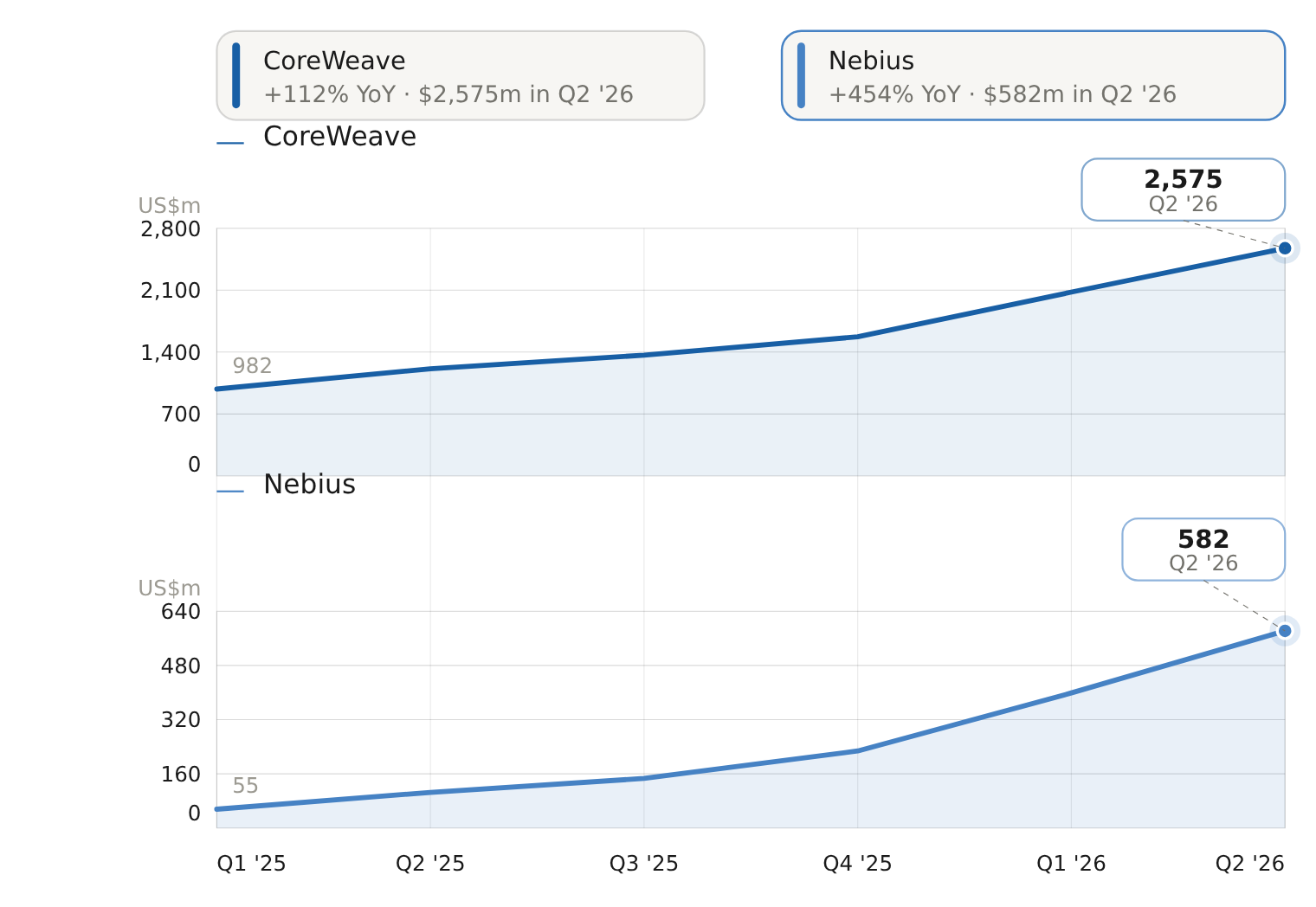Click the 320 y-axis tick label

[181, 720]
